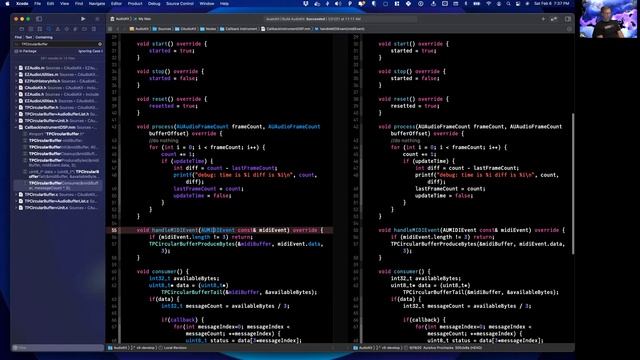The width and height of the screenshot is (640, 360).
Task: Open the Debug menu
Action: [x=154, y=4]
